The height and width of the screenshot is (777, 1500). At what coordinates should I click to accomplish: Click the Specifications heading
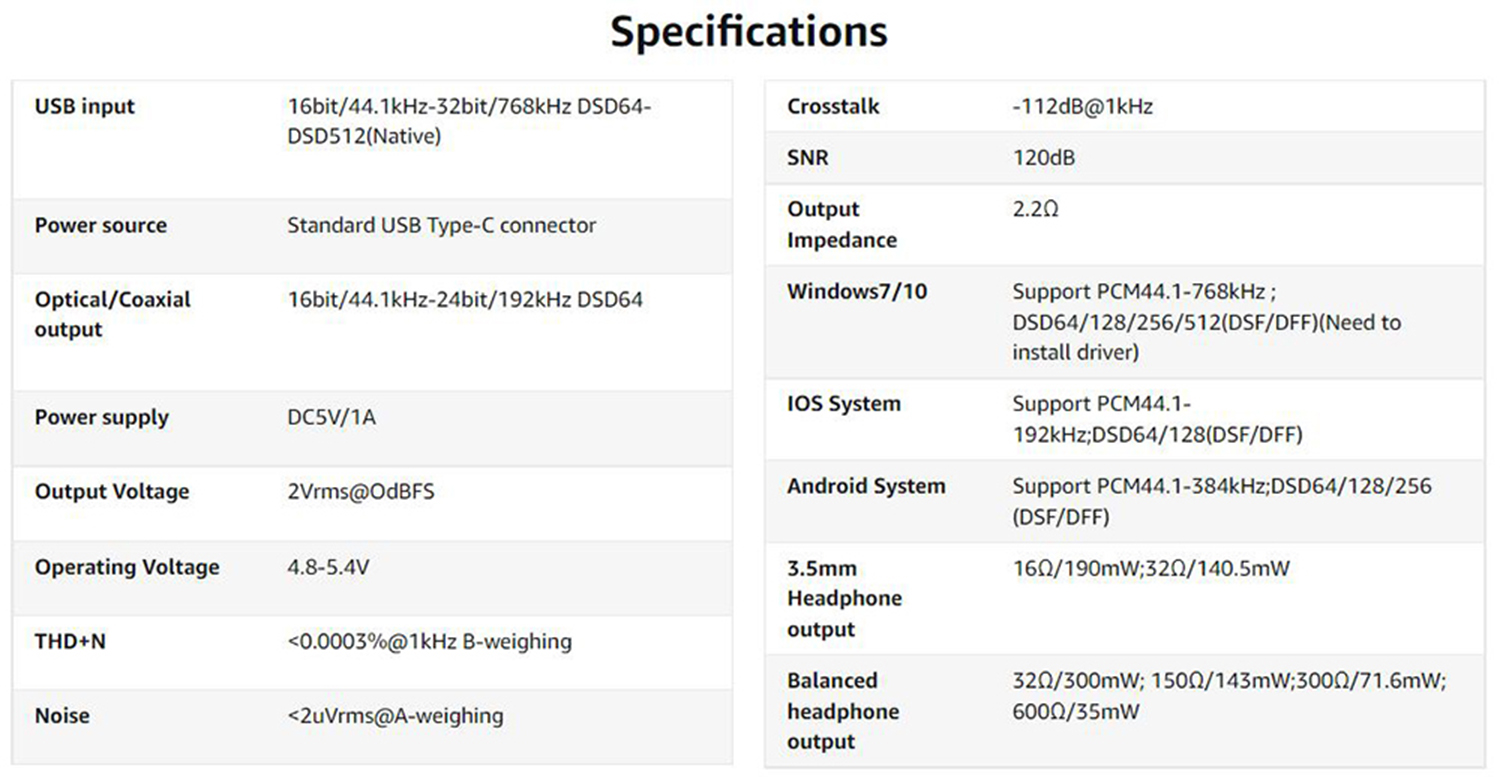749,32
